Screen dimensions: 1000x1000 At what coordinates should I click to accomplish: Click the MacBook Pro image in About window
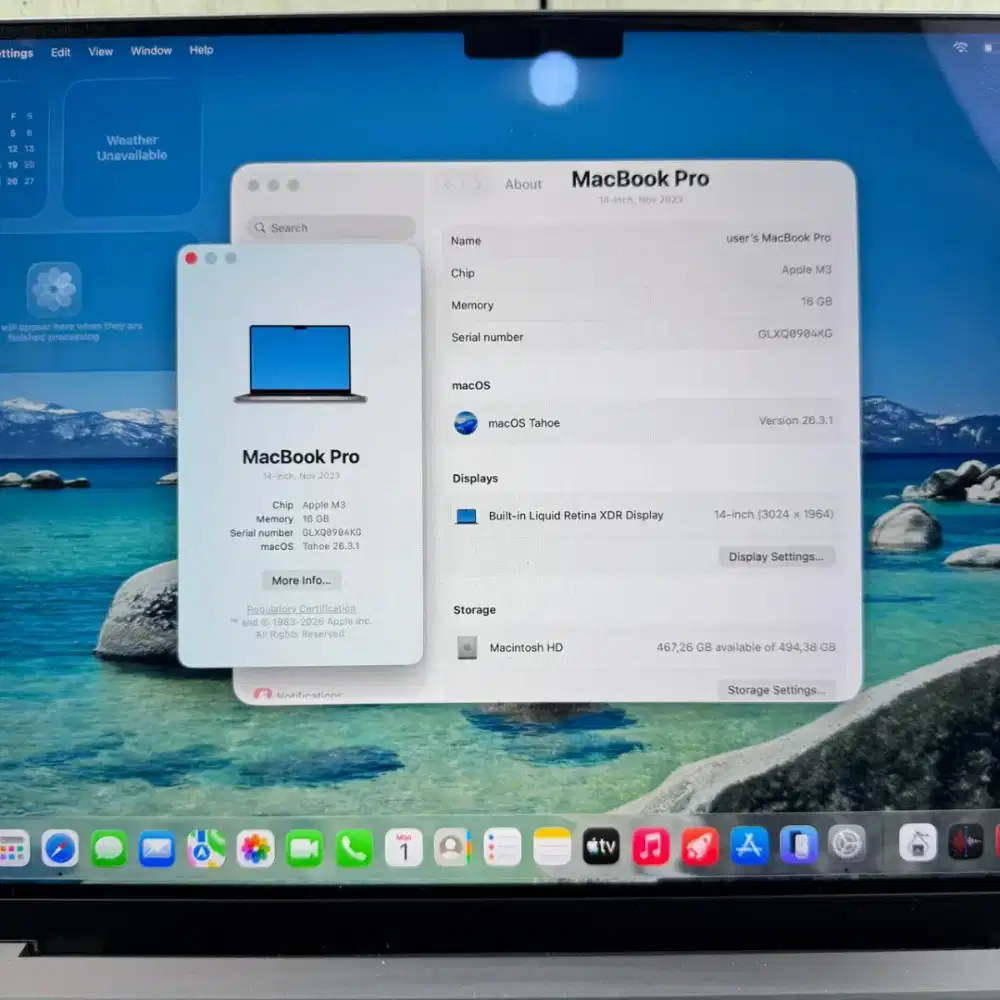pos(300,364)
